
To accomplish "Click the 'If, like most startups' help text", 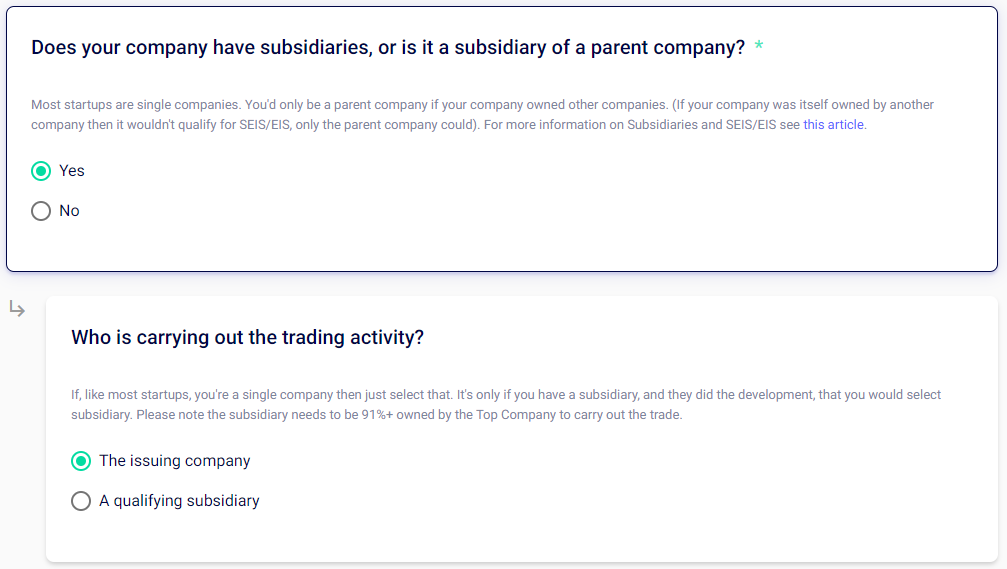I will 140,395.
